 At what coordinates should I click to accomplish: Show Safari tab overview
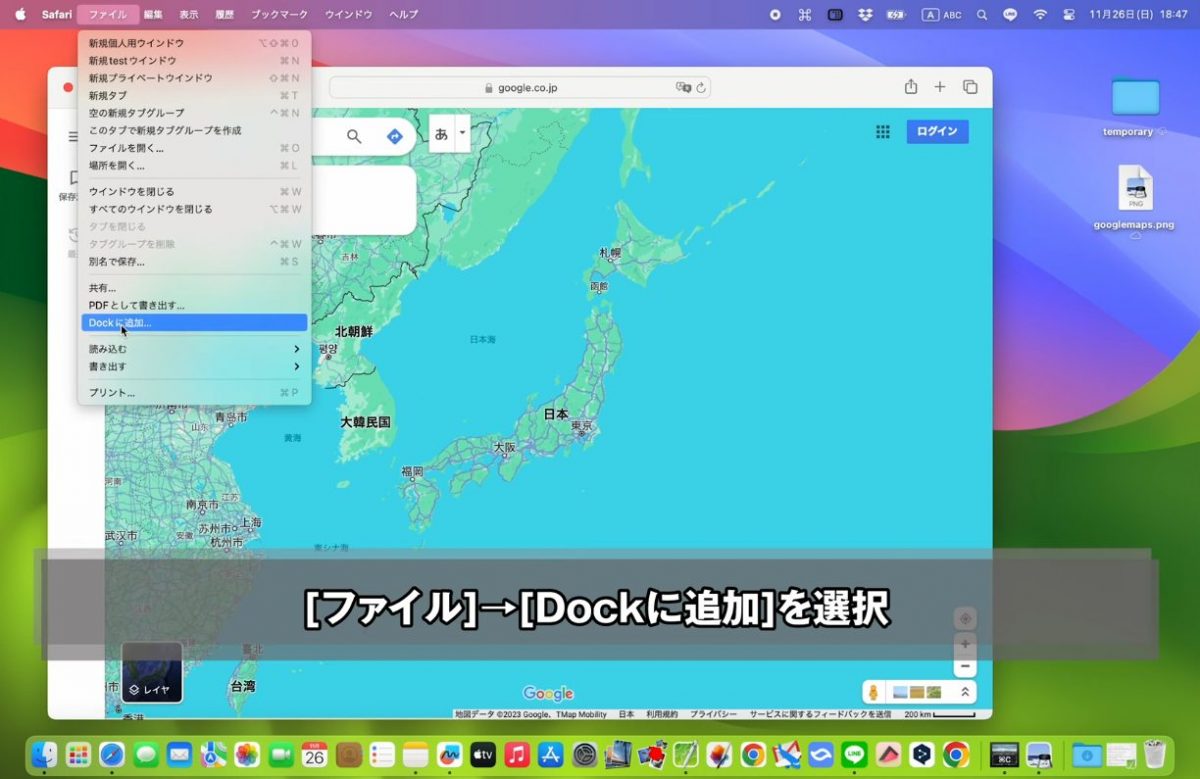pos(970,87)
